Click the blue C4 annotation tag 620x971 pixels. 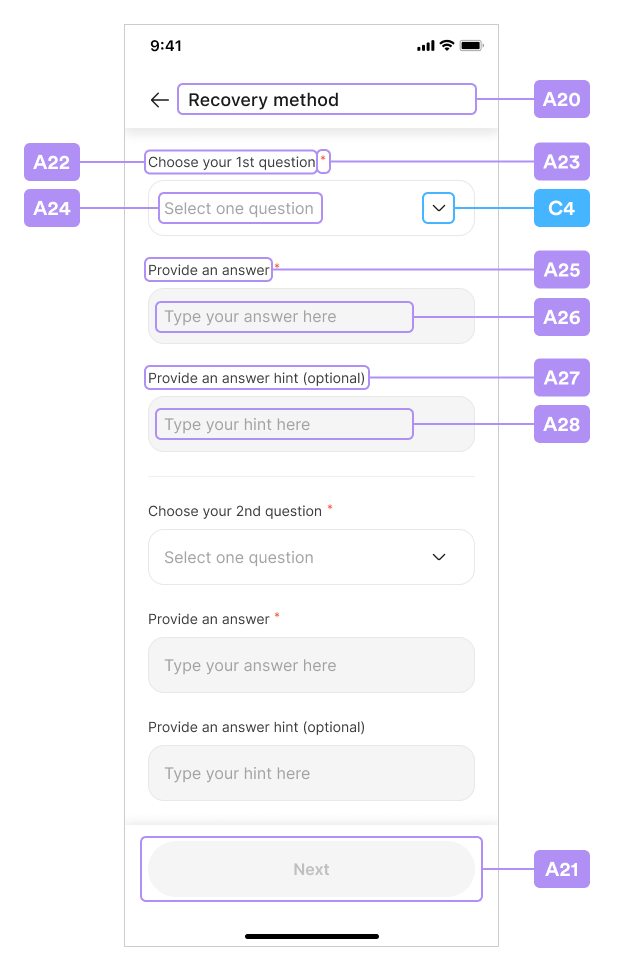point(561,208)
